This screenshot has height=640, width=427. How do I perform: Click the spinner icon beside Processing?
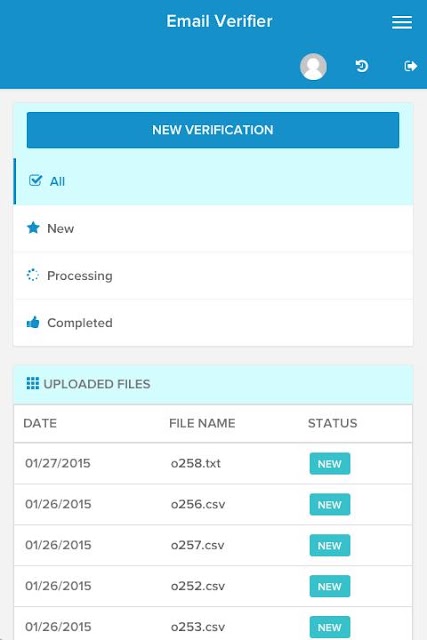coord(33,275)
